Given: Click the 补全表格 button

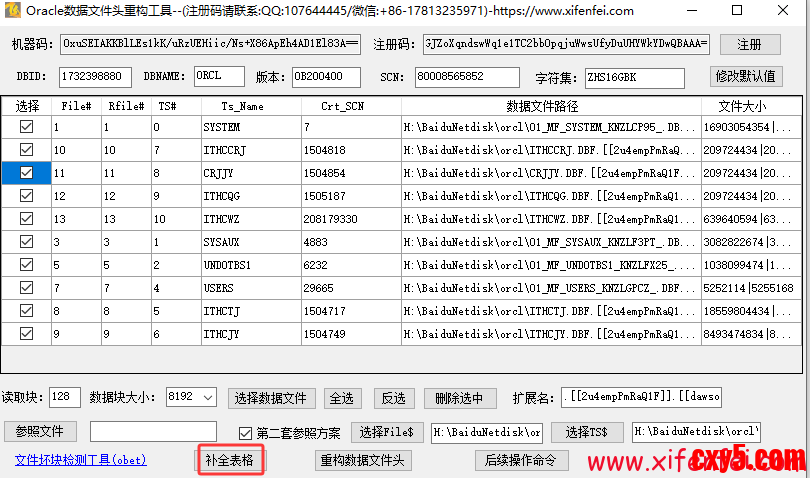Looking at the screenshot, I should pos(230,460).
